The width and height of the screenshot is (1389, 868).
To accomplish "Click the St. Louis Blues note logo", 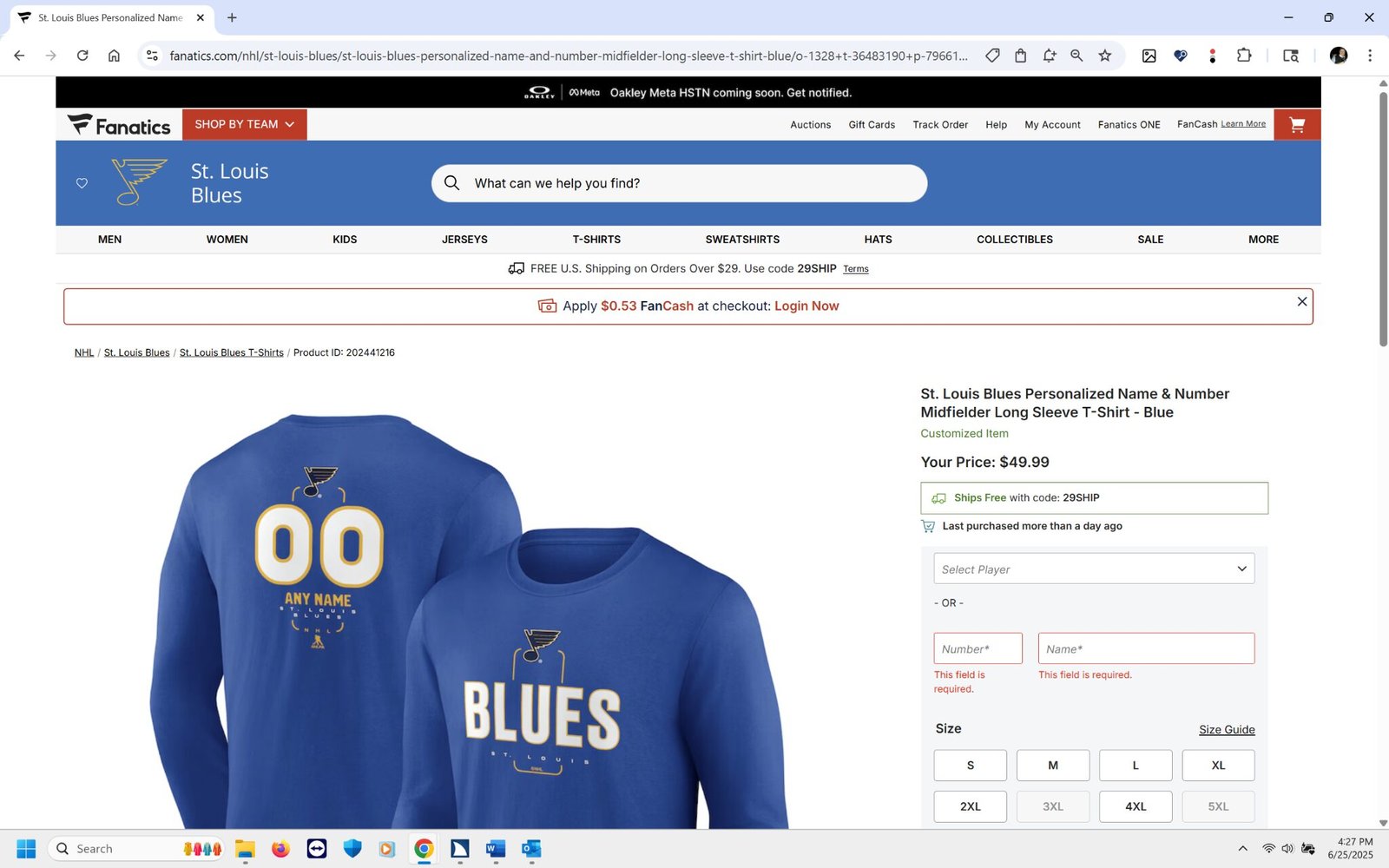I will [139, 182].
